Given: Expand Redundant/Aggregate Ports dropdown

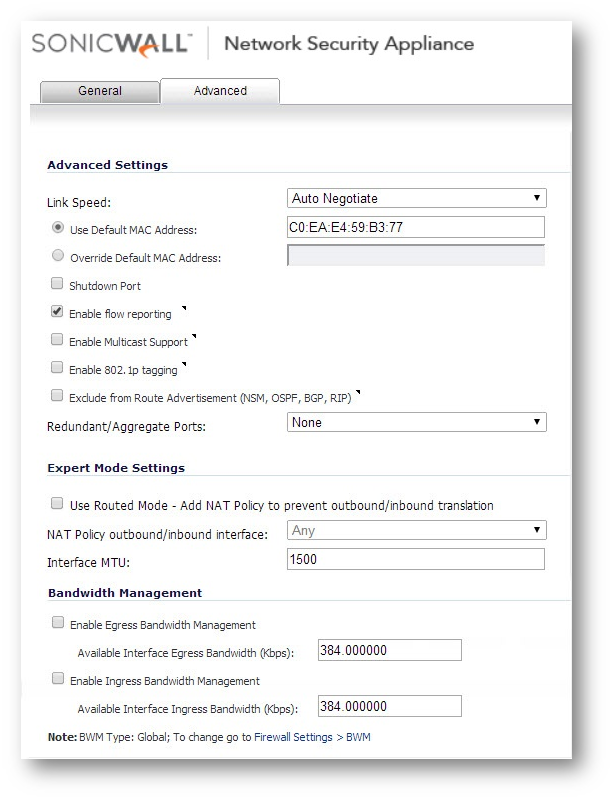Looking at the screenshot, I should tap(416, 422).
